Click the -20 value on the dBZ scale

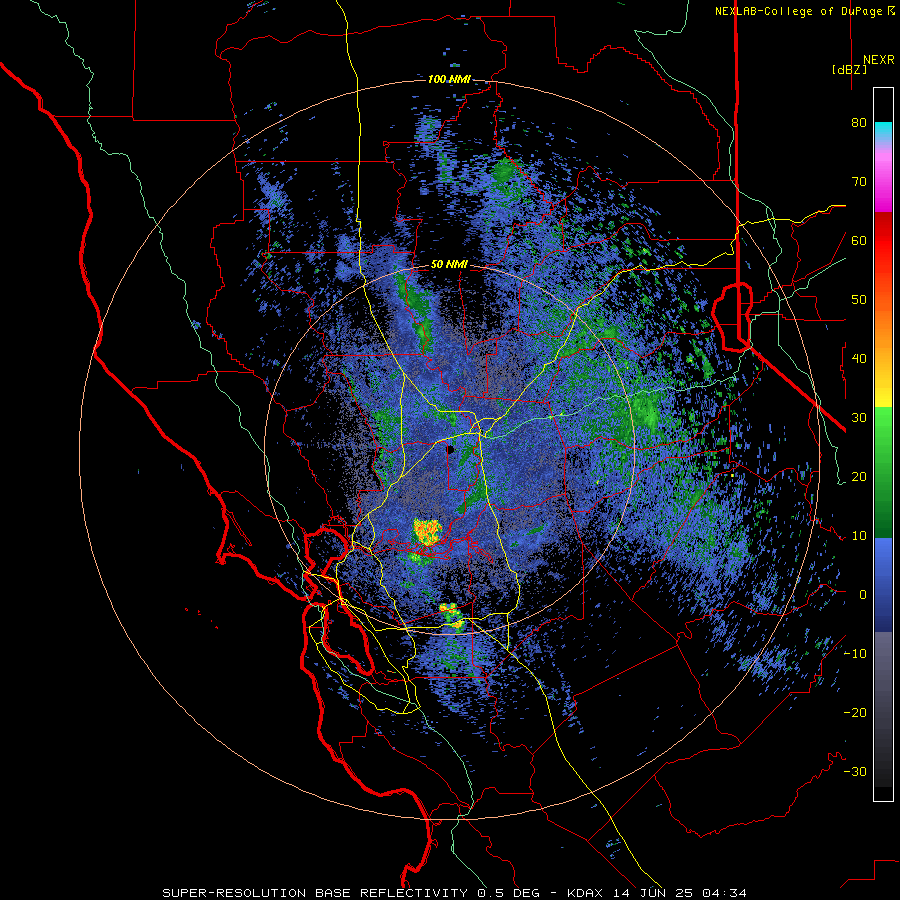855,712
